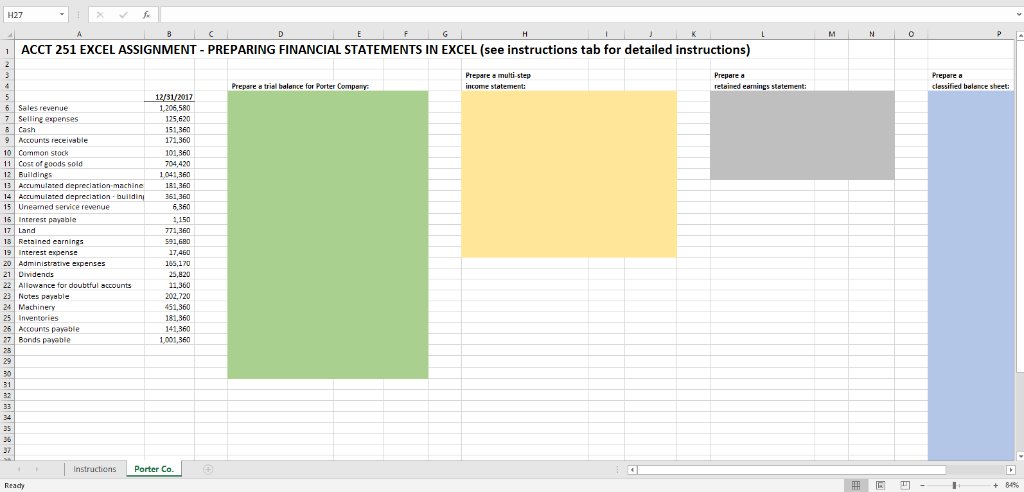Select the 'Retained earnings' cell
Screen dimensions: 1024x492
click(78, 241)
